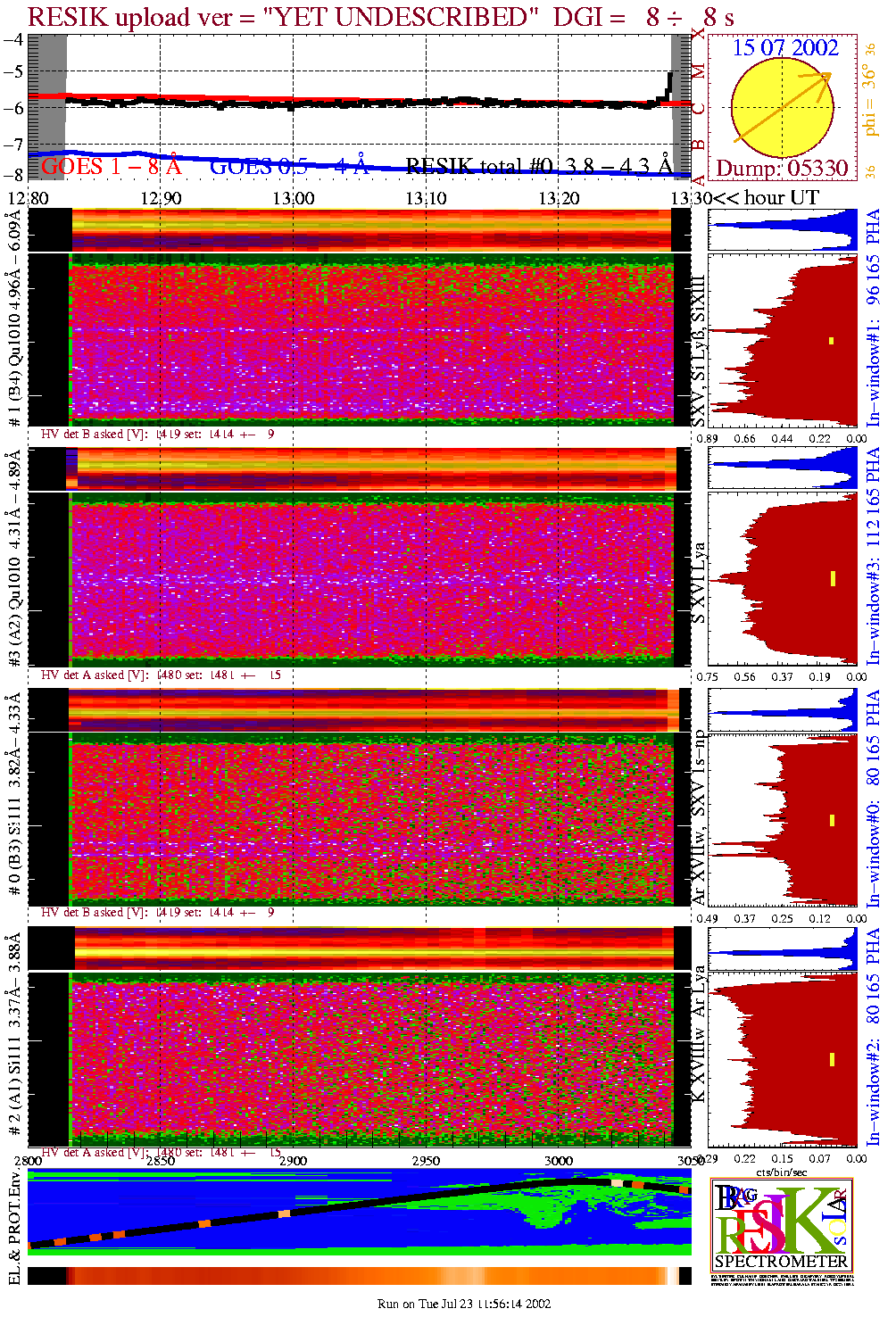Click yellow marker in In-window#0 histogram

[832, 820]
